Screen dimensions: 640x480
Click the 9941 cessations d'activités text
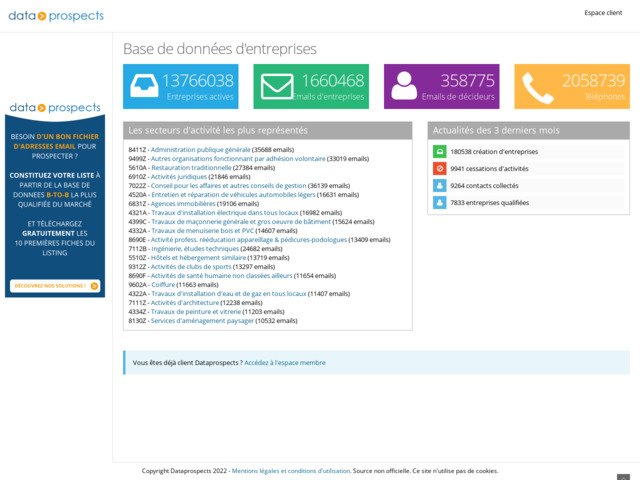[x=489, y=169]
